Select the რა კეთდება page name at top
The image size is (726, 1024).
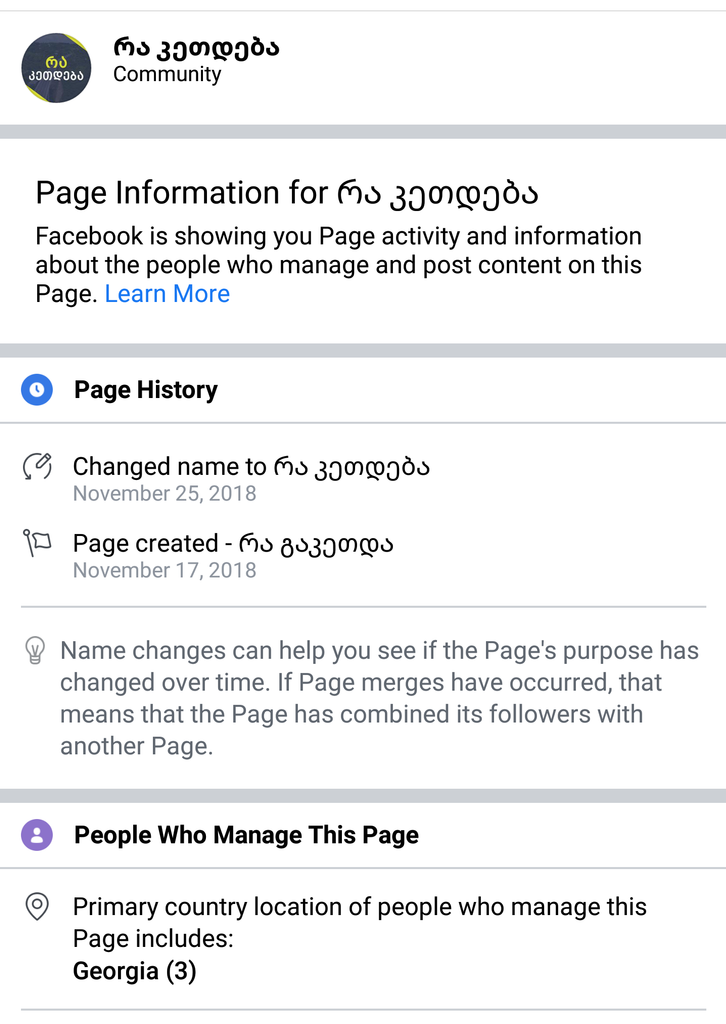[197, 48]
